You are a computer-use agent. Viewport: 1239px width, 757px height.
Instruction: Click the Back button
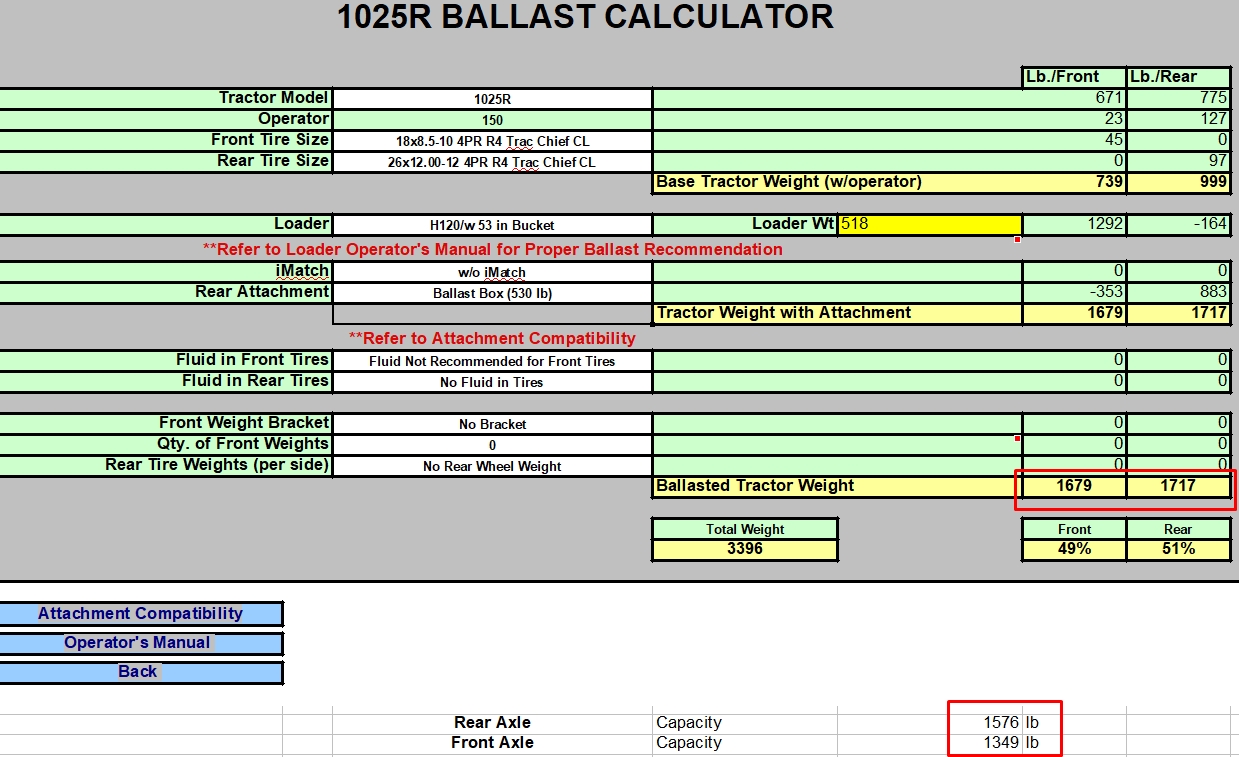click(x=140, y=671)
